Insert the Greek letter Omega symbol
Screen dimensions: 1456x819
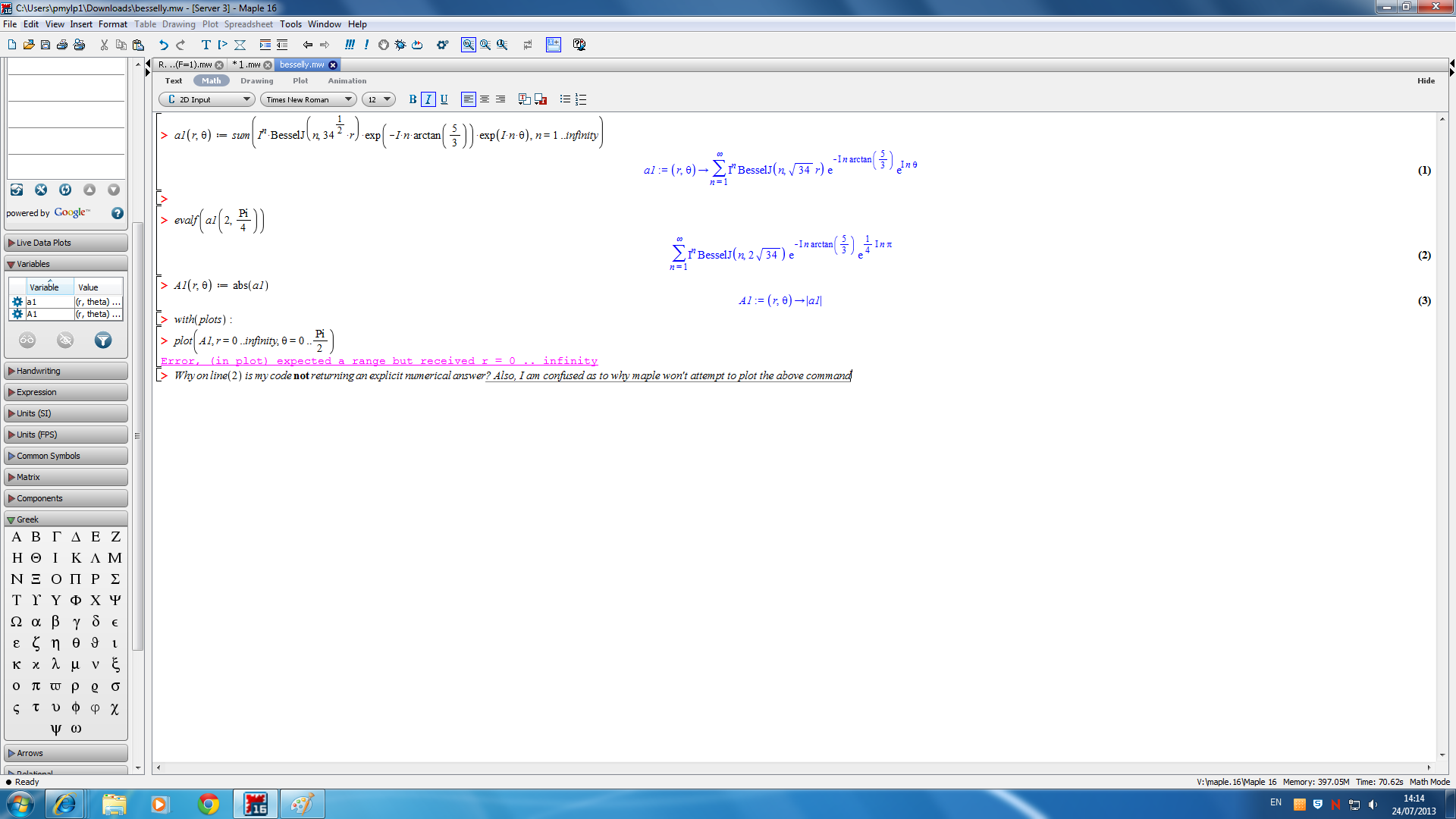(17, 622)
